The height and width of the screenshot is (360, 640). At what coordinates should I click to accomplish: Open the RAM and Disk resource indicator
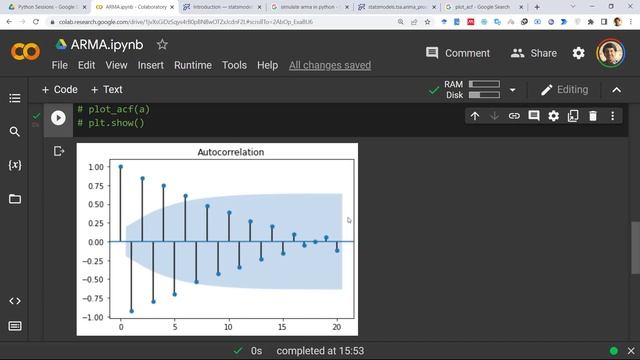tap(472, 89)
